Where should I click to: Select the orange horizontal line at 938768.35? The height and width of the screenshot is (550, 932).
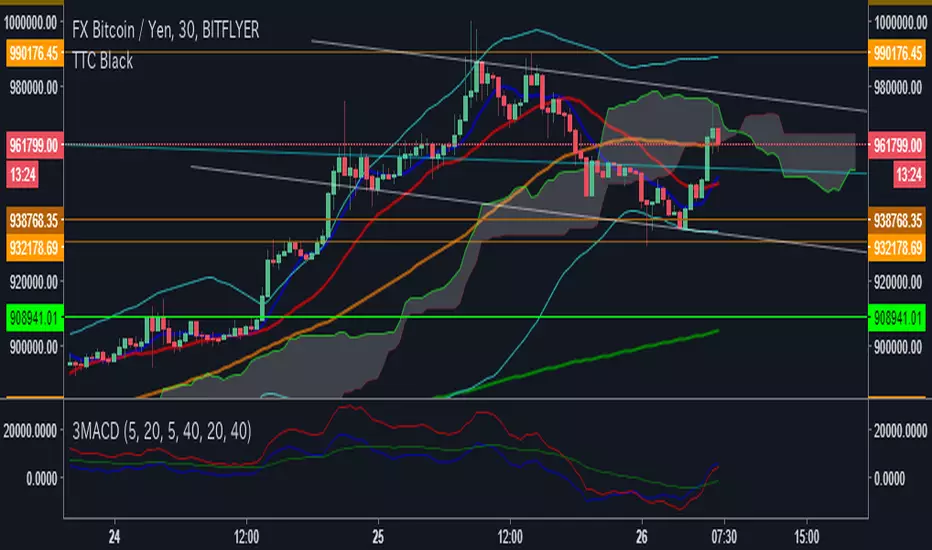tap(465, 220)
